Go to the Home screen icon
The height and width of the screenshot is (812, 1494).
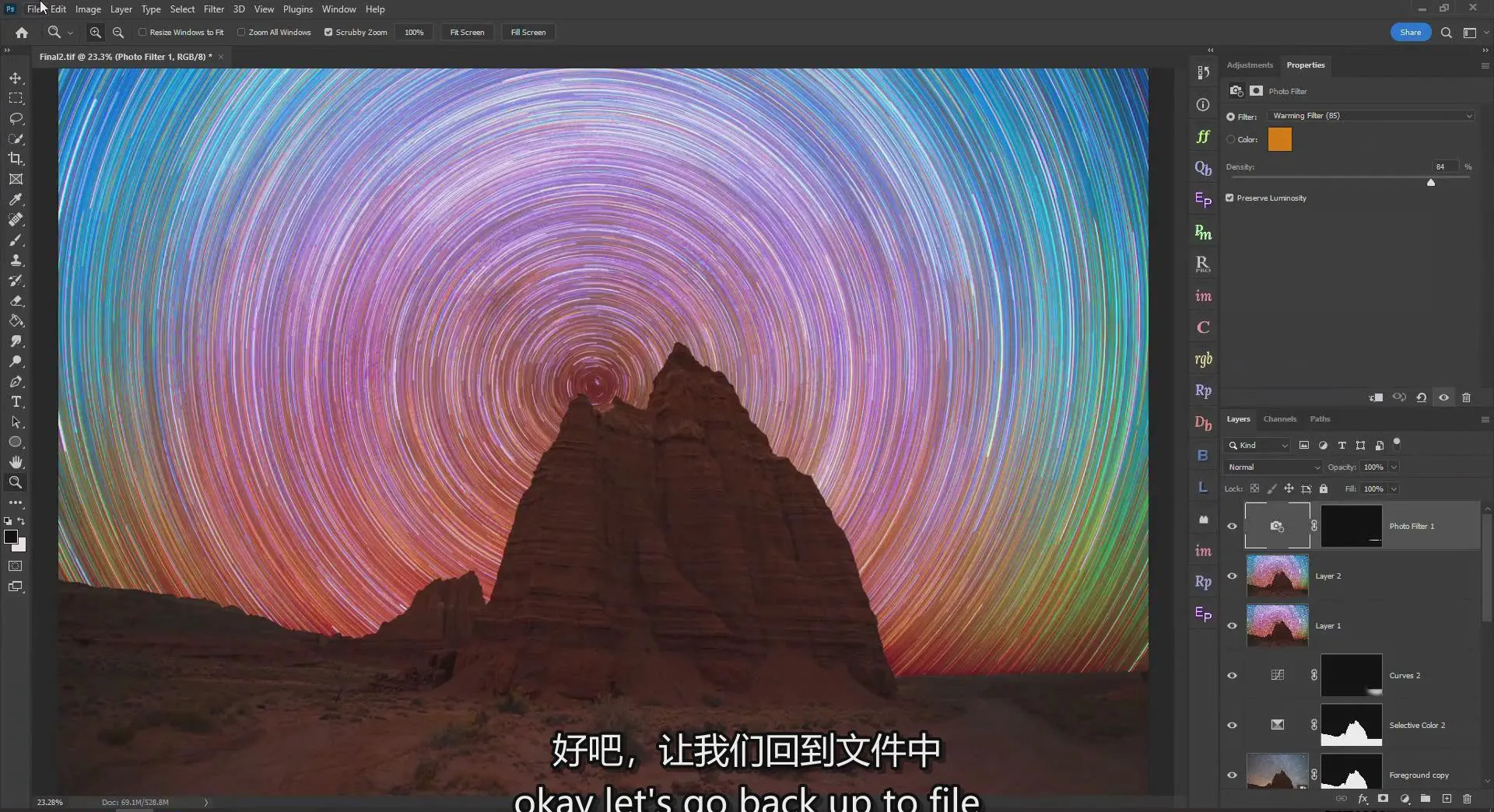[x=22, y=33]
